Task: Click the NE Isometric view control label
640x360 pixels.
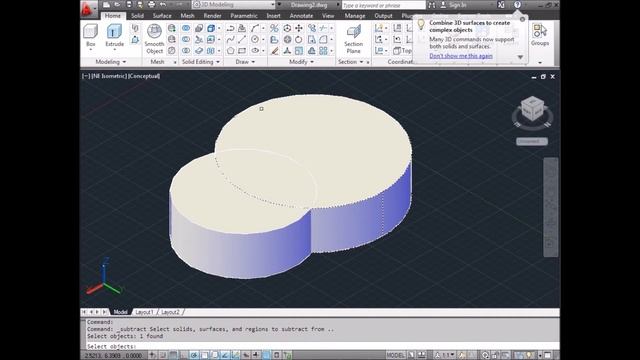Action: 109,76
